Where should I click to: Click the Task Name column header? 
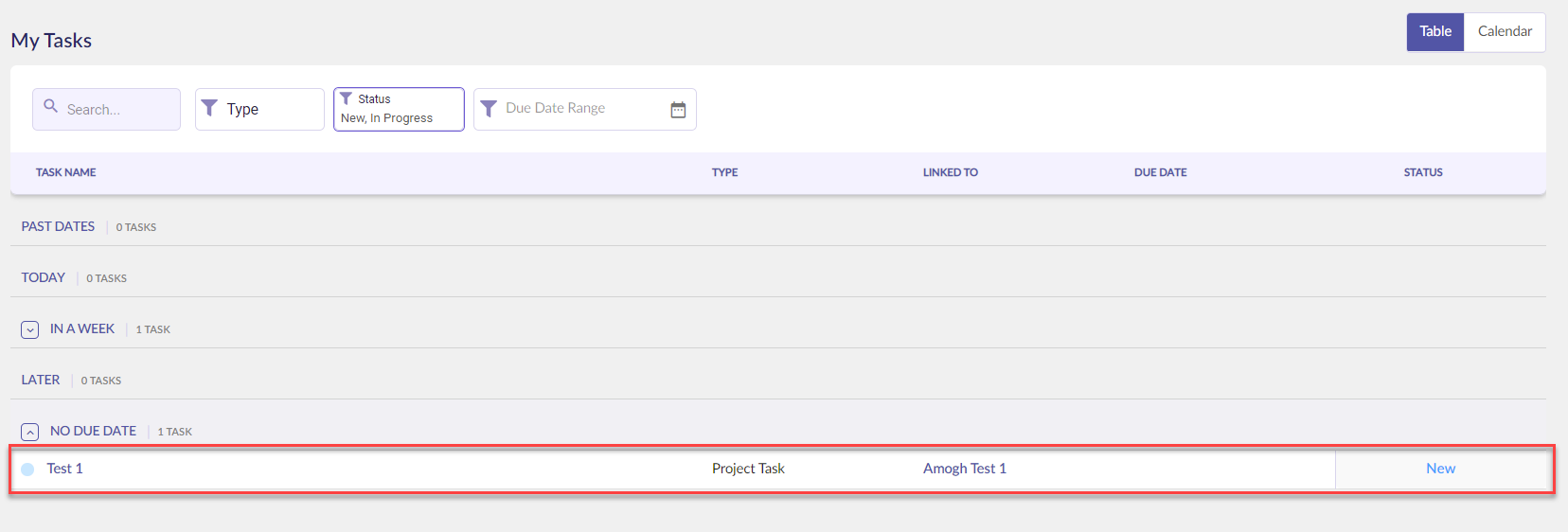(x=65, y=172)
